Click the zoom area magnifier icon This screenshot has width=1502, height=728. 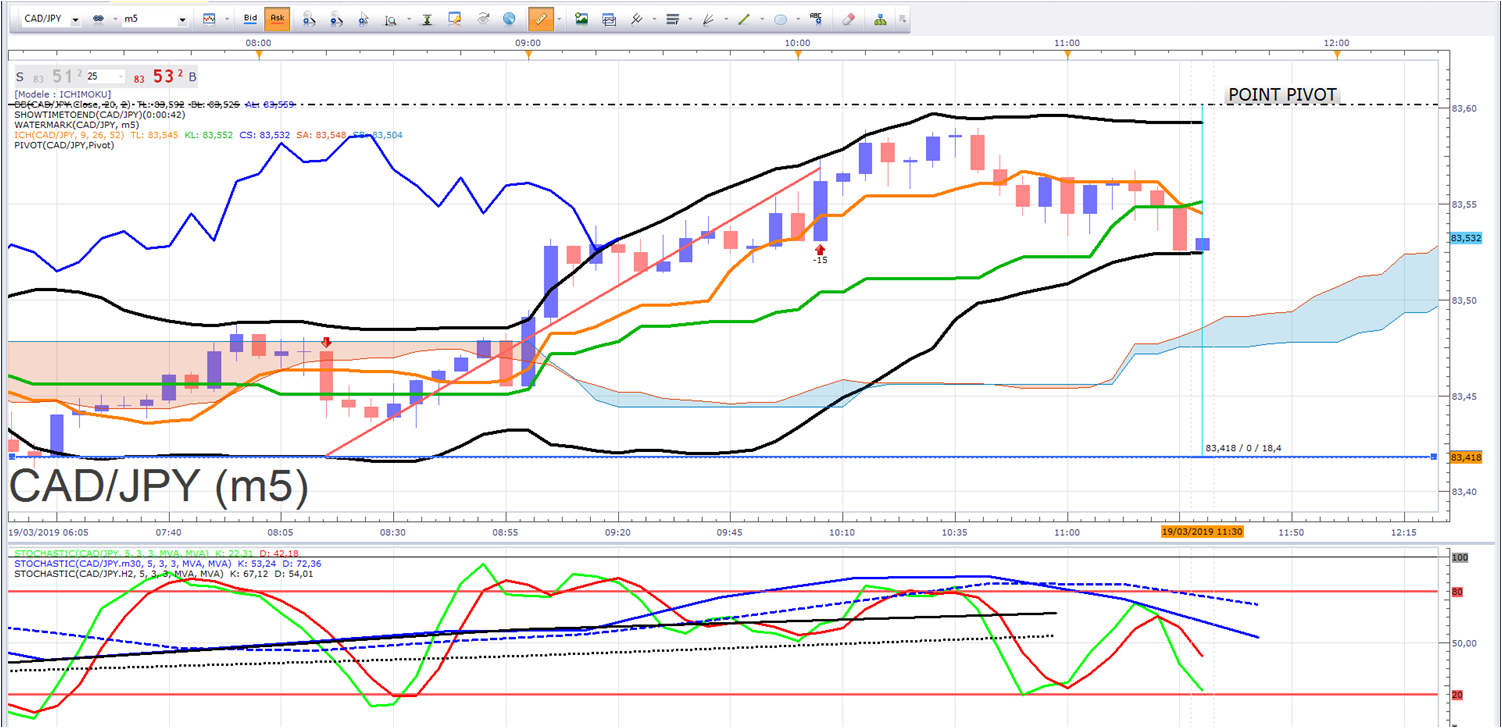[x=390, y=19]
